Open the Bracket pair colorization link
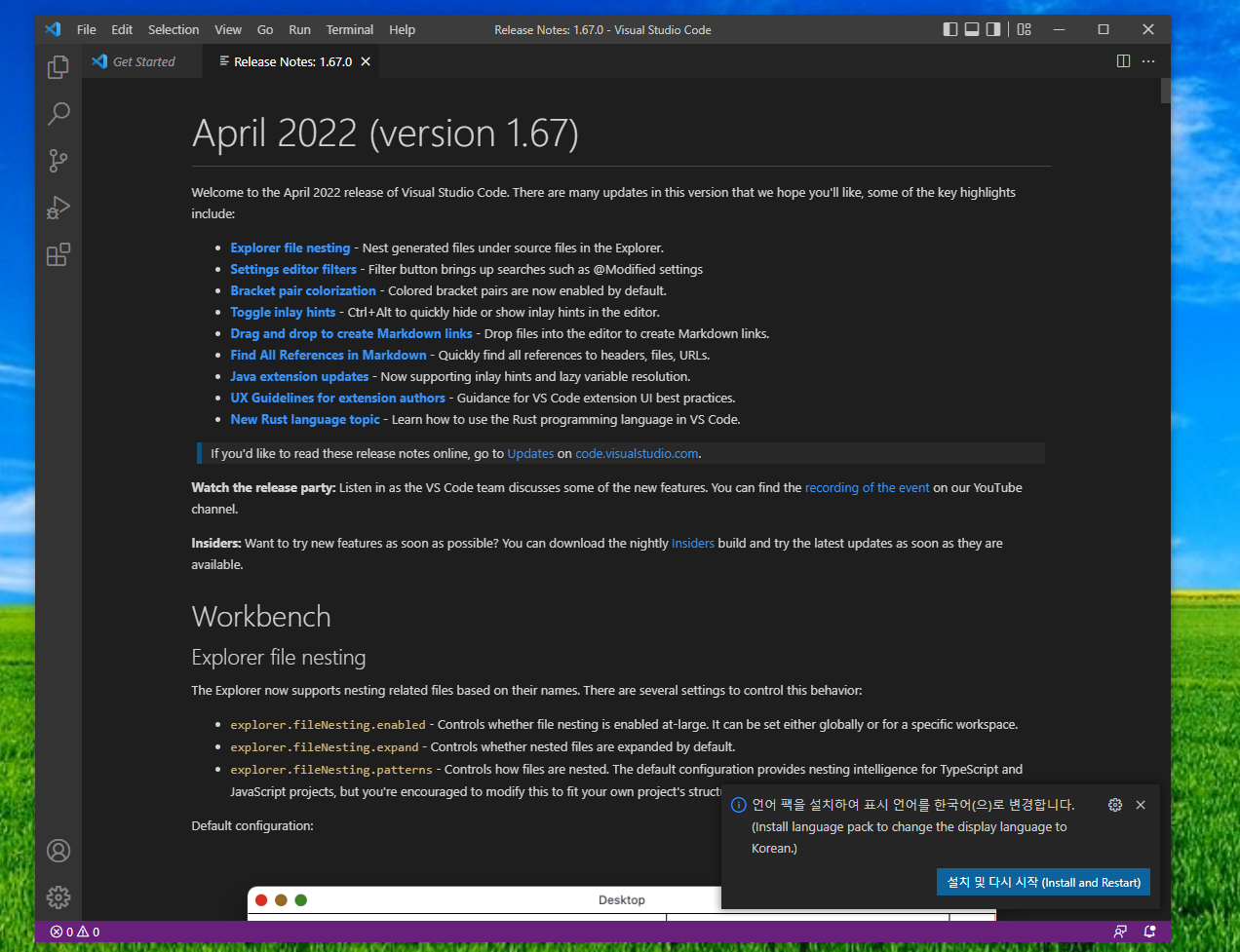1240x952 pixels. click(303, 290)
